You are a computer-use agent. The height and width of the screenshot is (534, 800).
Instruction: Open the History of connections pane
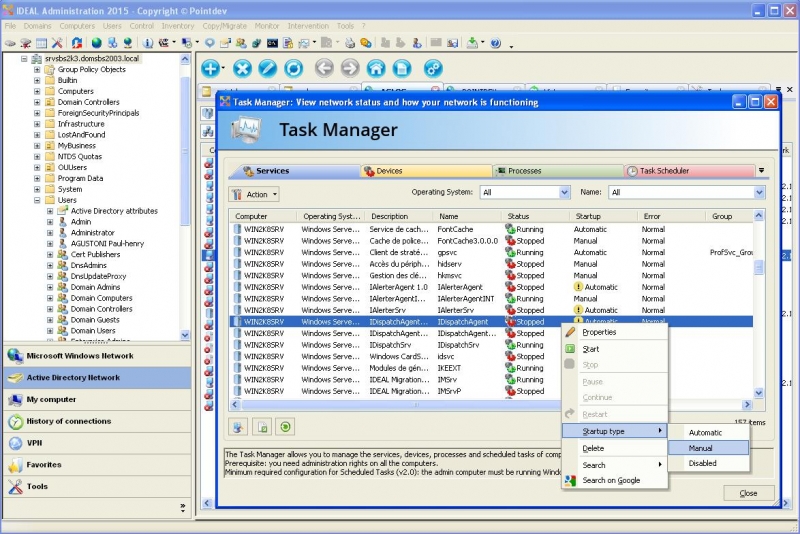(x=97, y=421)
